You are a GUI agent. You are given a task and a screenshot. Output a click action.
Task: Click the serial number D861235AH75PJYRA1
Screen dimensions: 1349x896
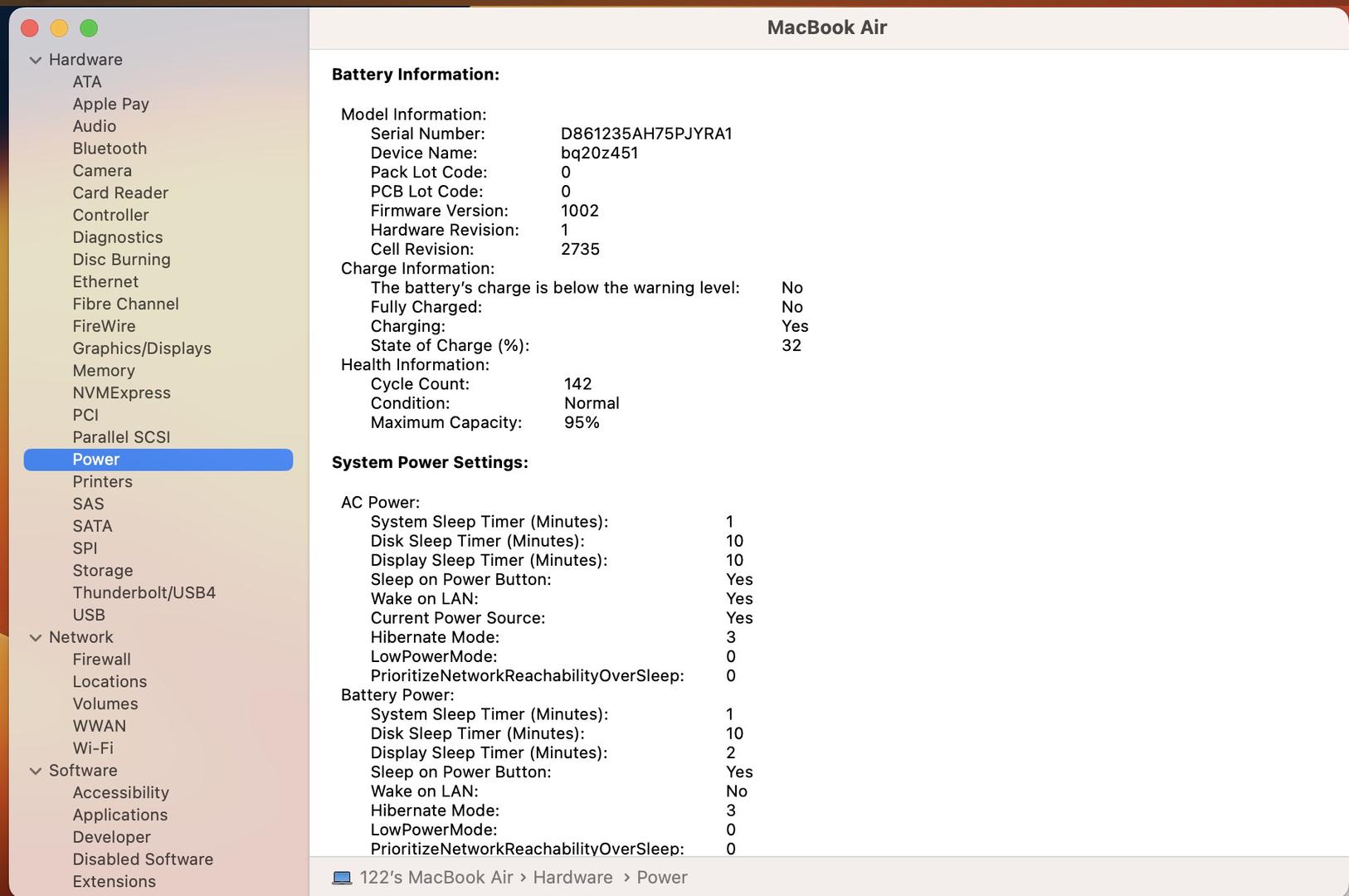[x=646, y=134]
